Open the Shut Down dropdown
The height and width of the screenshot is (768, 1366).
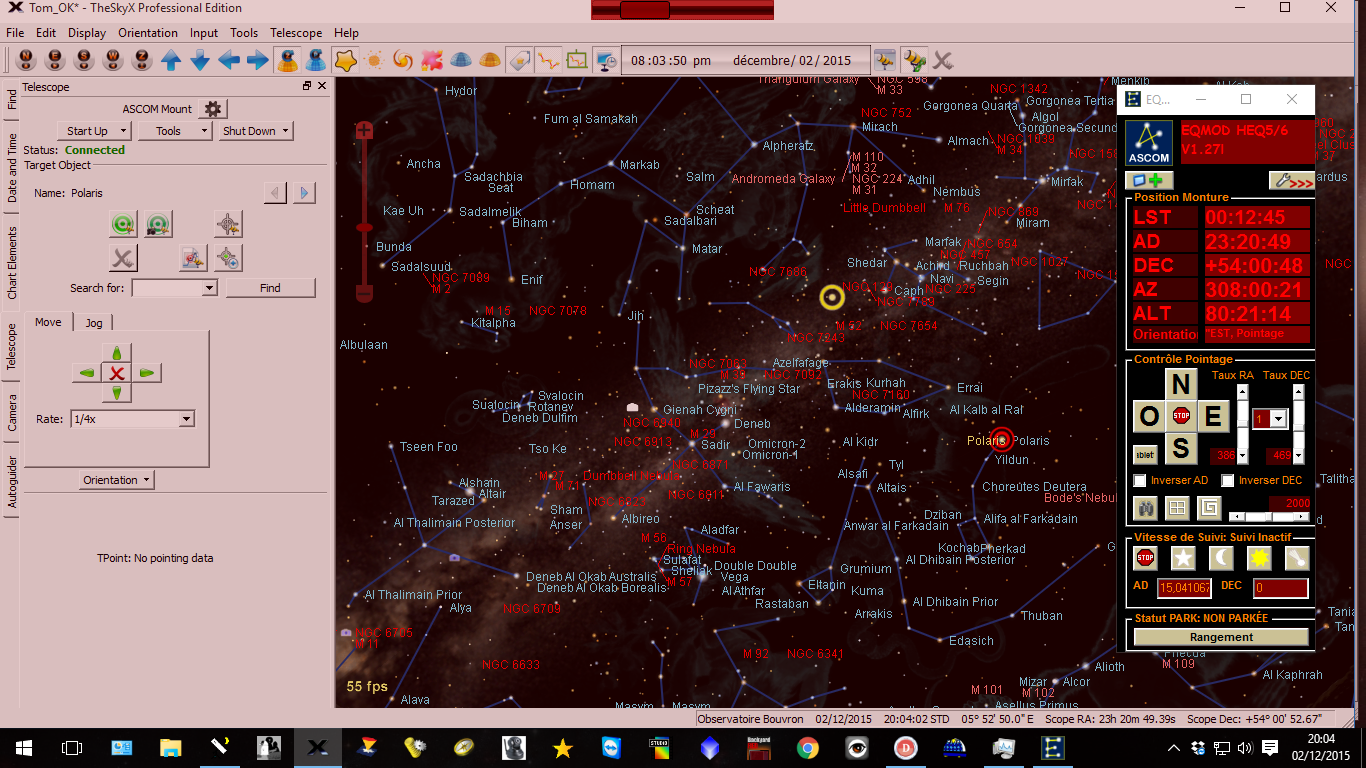[256, 131]
